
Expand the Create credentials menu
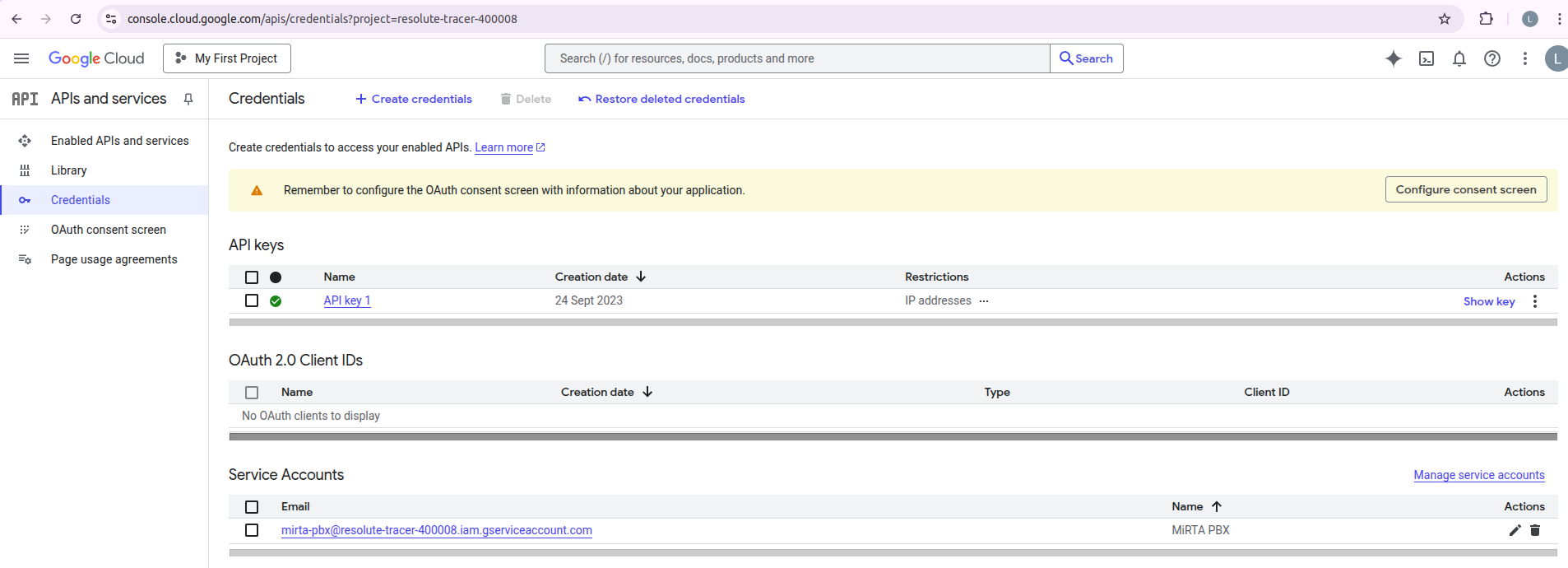[414, 99]
